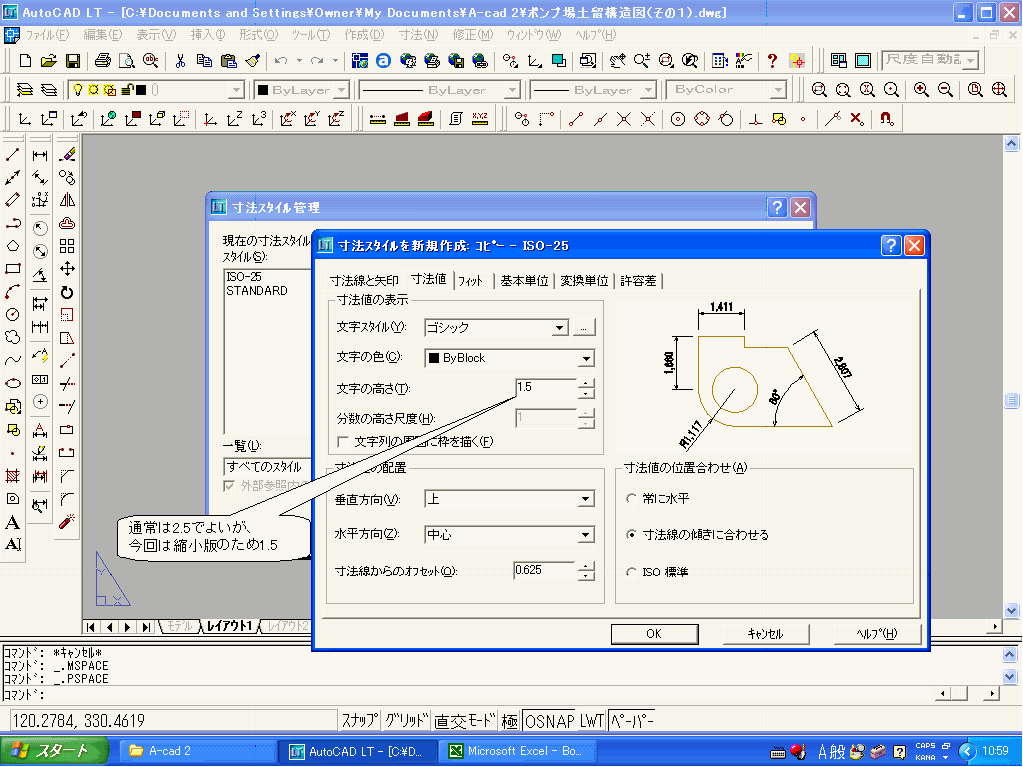Switch to Microsoft Excel in taskbar
This screenshot has height=767, width=1023.
click(520, 751)
